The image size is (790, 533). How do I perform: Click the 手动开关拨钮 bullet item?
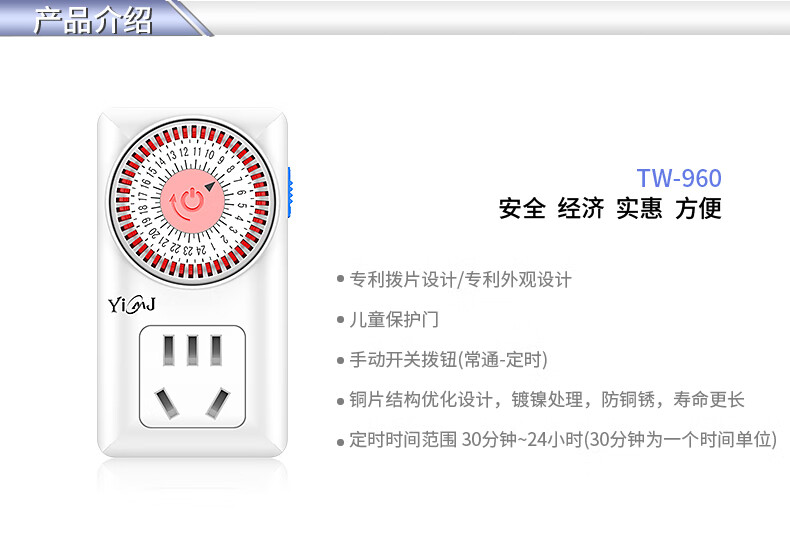[442, 360]
